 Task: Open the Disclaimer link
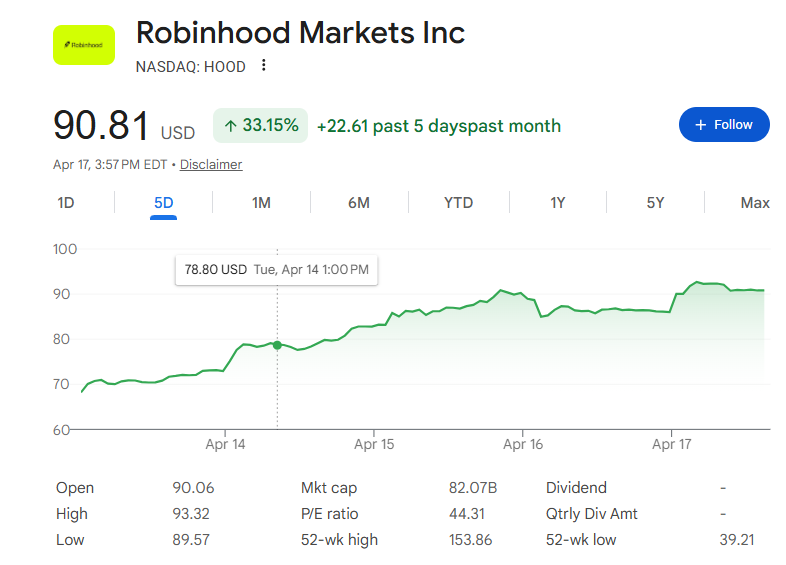(x=211, y=165)
